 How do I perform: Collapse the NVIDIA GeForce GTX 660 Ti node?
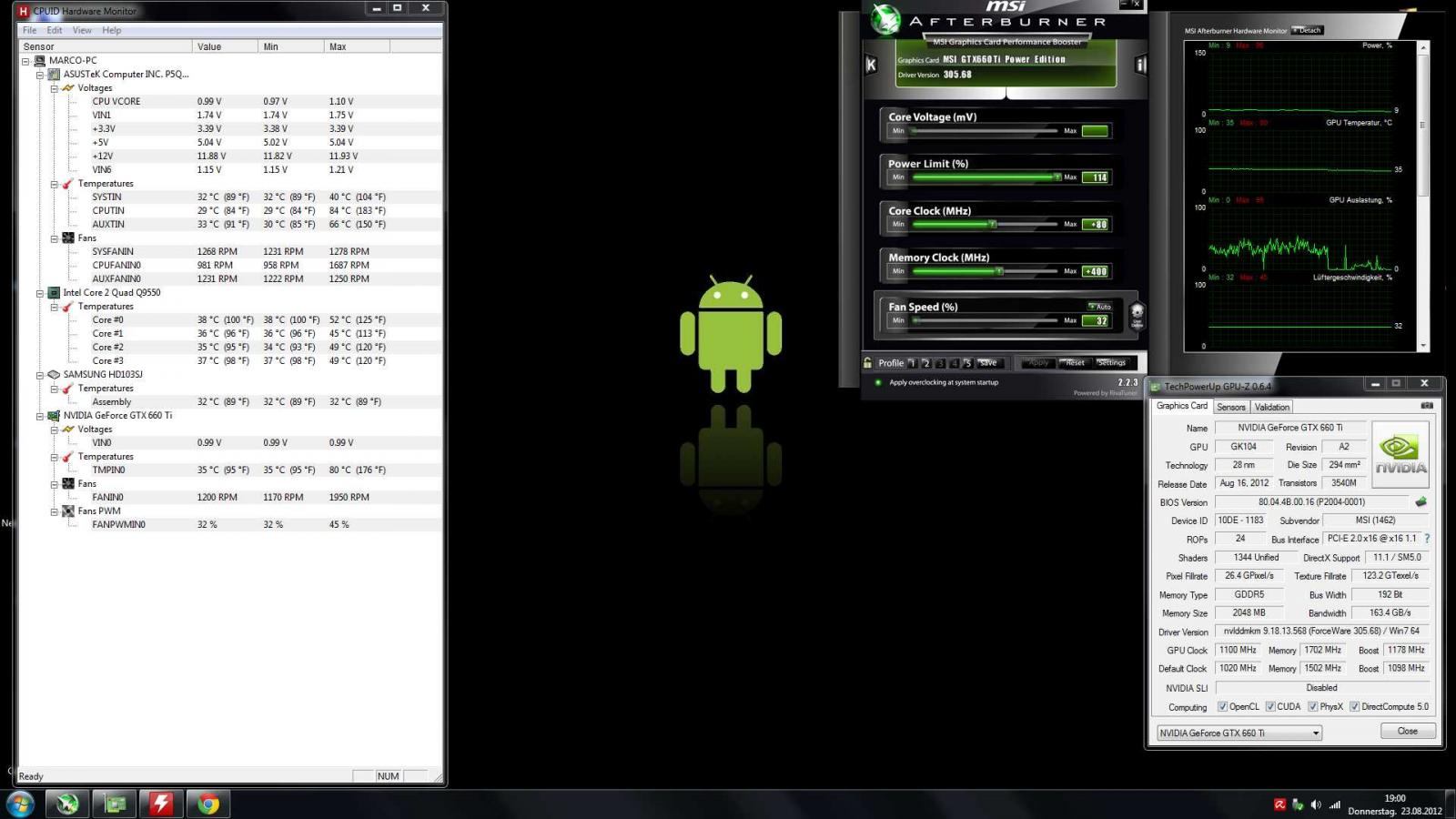[40, 416]
